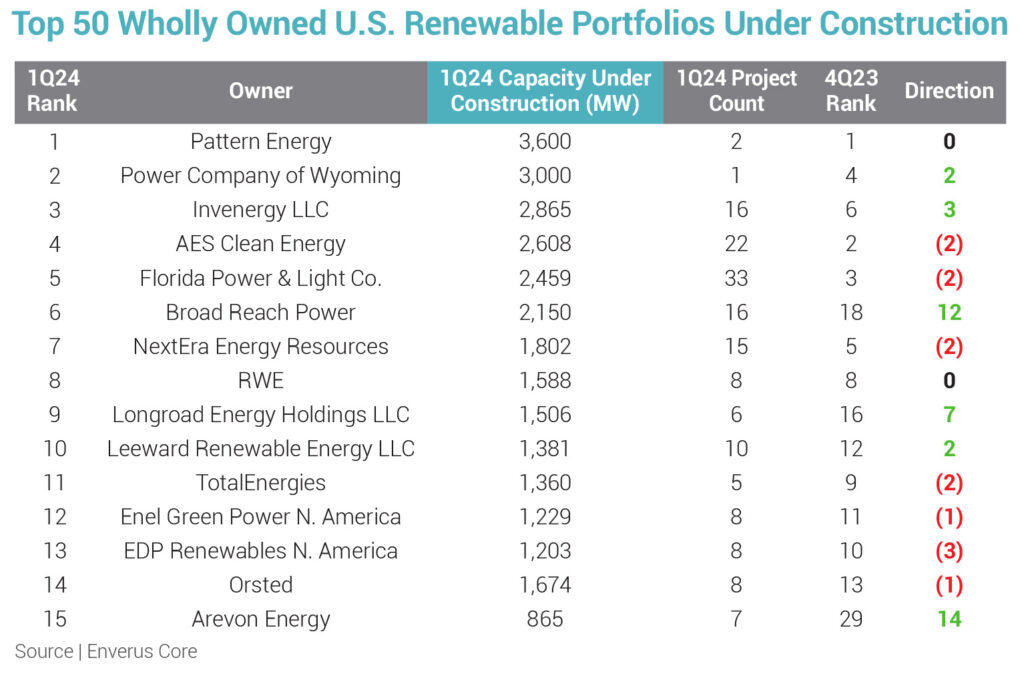Click the NextEra Energy Resources owner cell
The image size is (1024, 678).
click(261, 347)
